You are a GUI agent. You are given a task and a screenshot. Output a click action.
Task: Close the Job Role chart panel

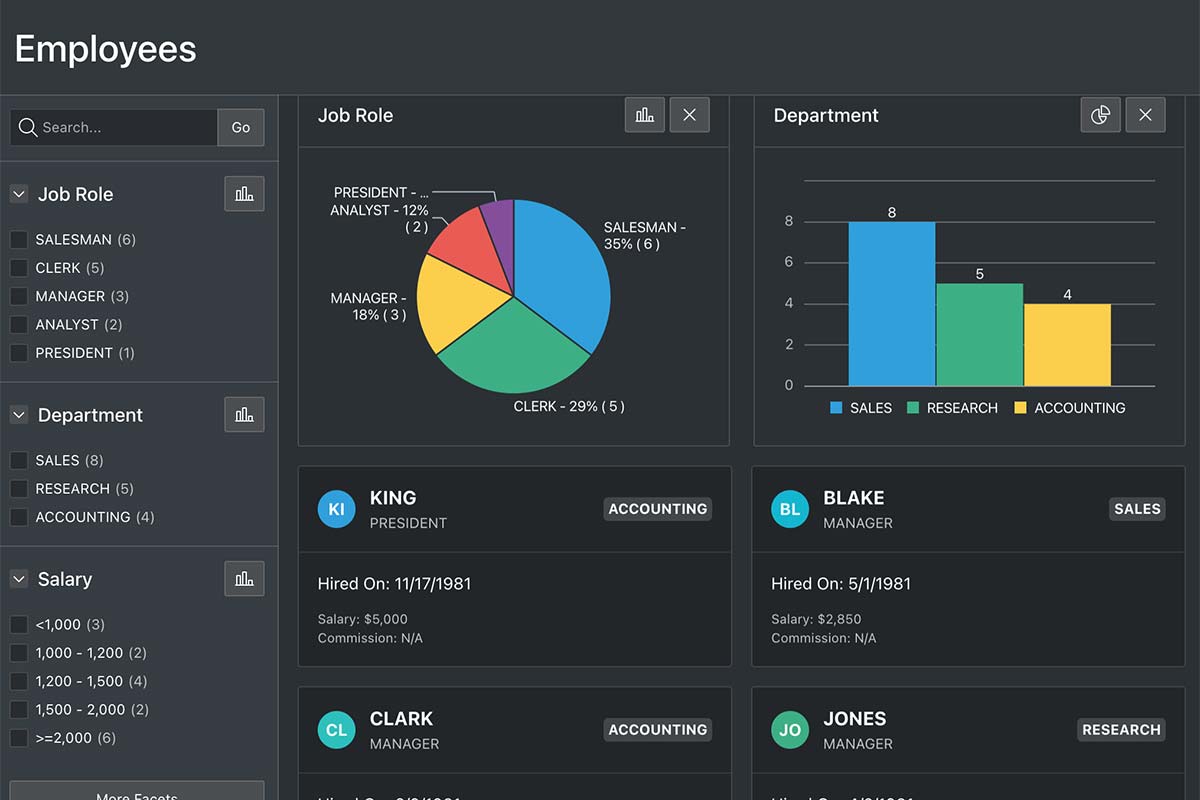pyautogui.click(x=689, y=115)
